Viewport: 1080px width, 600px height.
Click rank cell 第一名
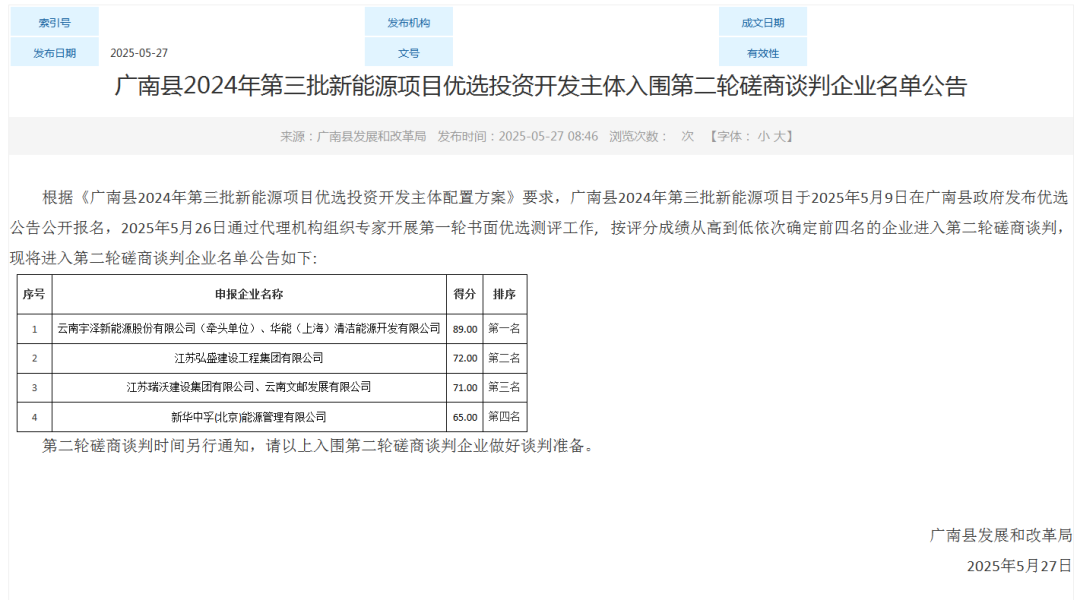pyautogui.click(x=504, y=329)
